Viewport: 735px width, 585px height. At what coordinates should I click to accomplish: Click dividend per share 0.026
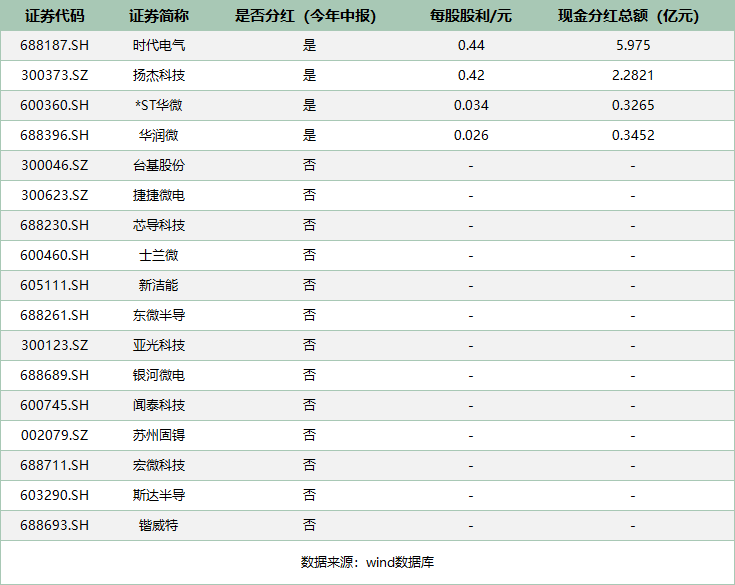[471, 135]
